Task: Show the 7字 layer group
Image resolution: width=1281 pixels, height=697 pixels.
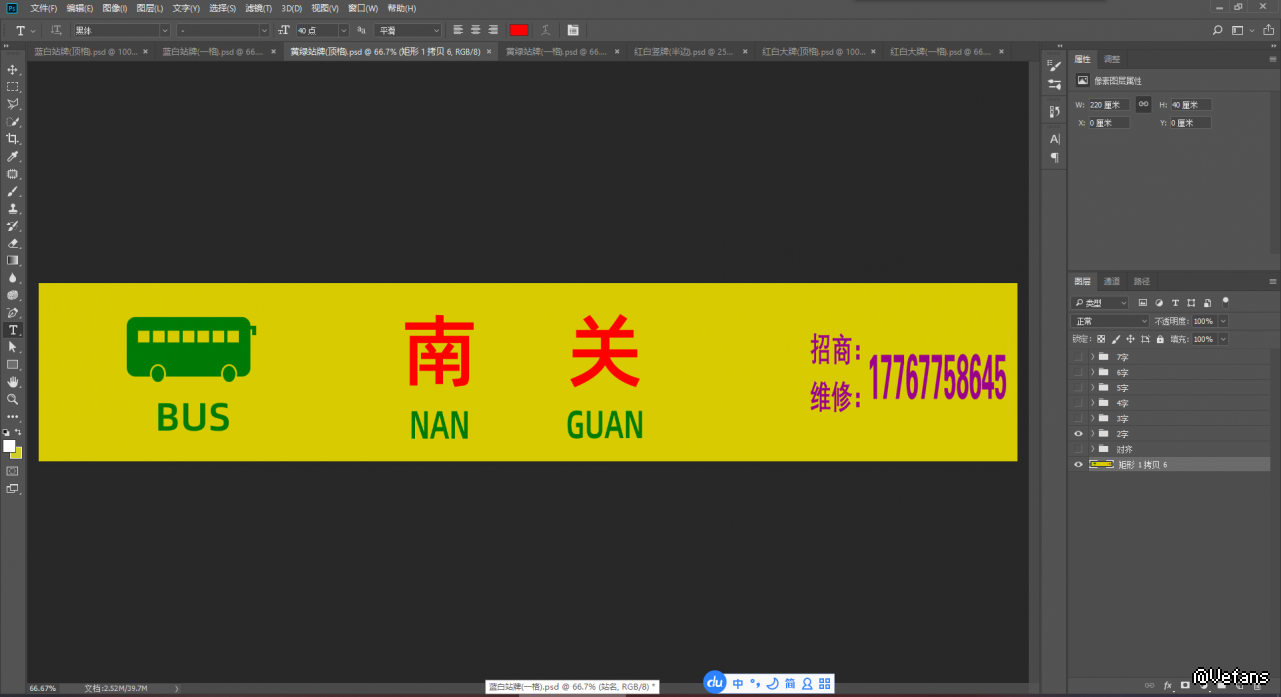Action: 1078,356
